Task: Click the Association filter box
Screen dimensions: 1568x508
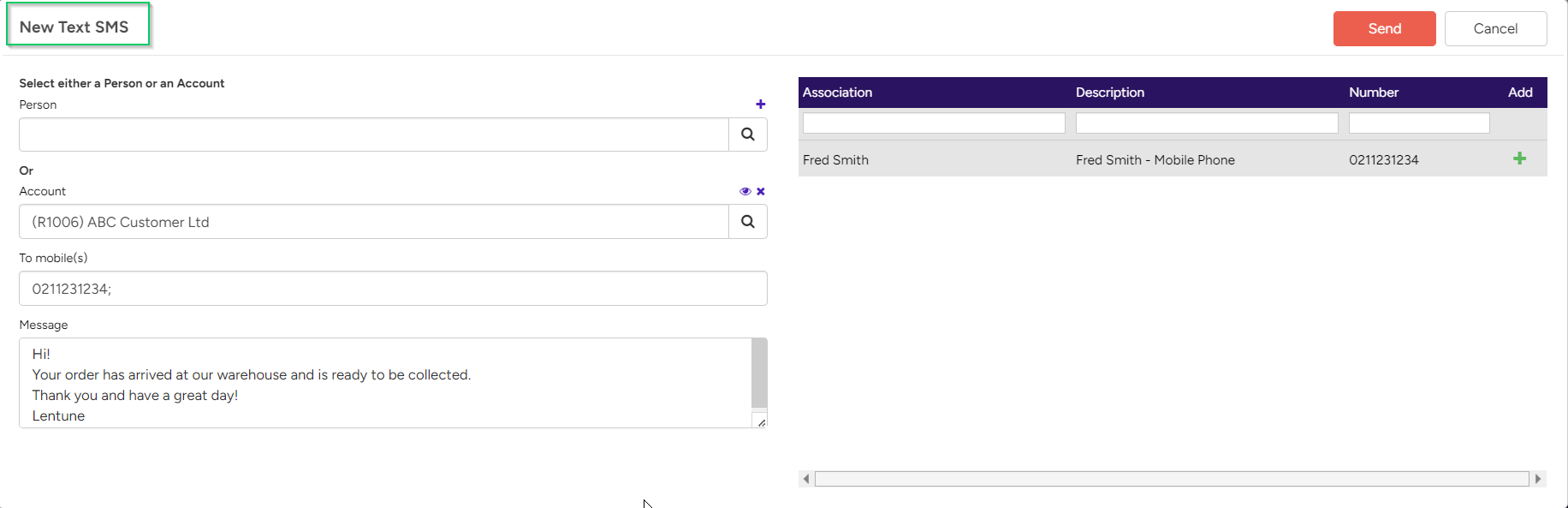Action: coord(934,123)
